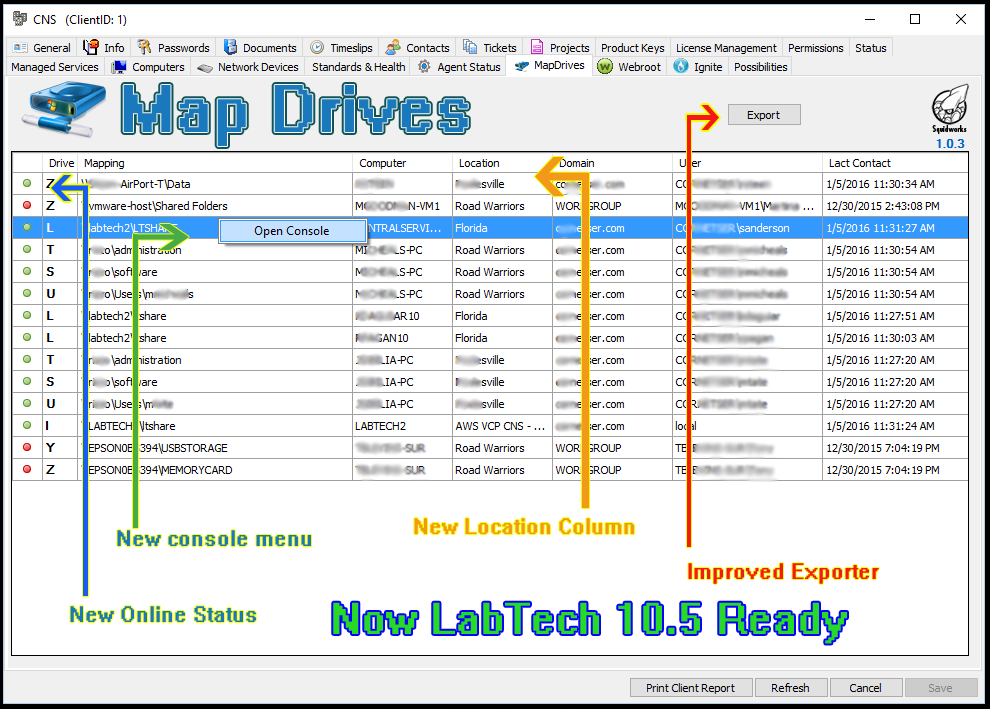Click the Documents tab icon
The height and width of the screenshot is (709, 990).
pos(229,47)
